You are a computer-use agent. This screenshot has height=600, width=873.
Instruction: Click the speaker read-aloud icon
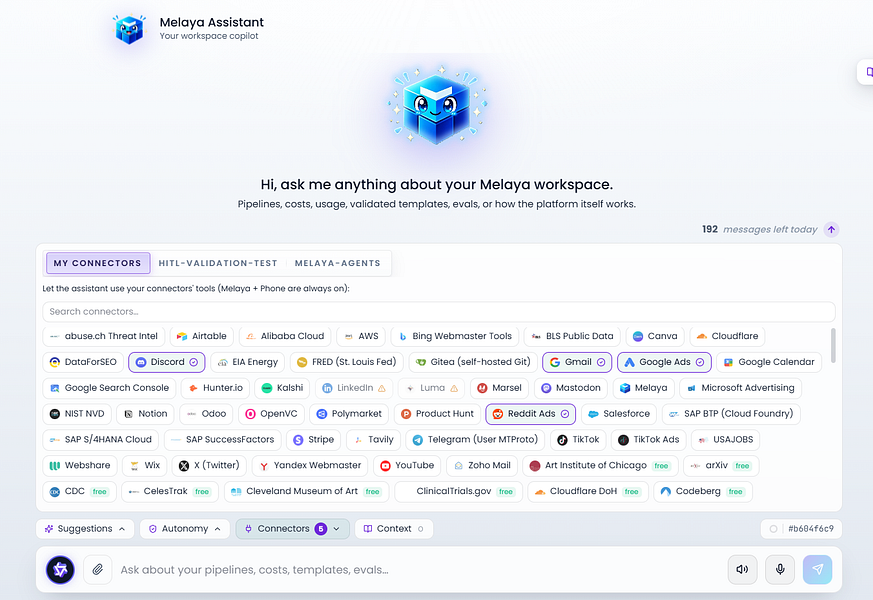[x=742, y=569]
